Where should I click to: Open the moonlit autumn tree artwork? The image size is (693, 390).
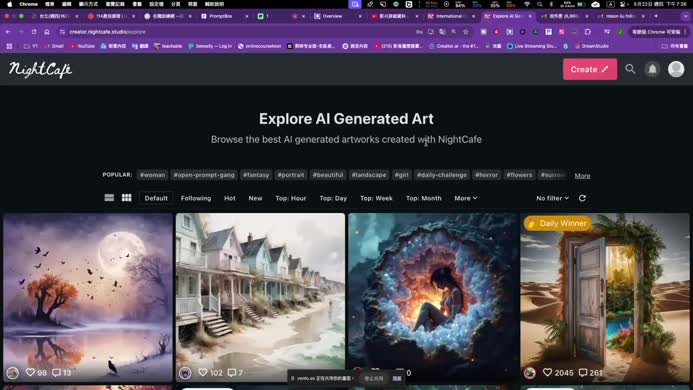click(x=88, y=298)
